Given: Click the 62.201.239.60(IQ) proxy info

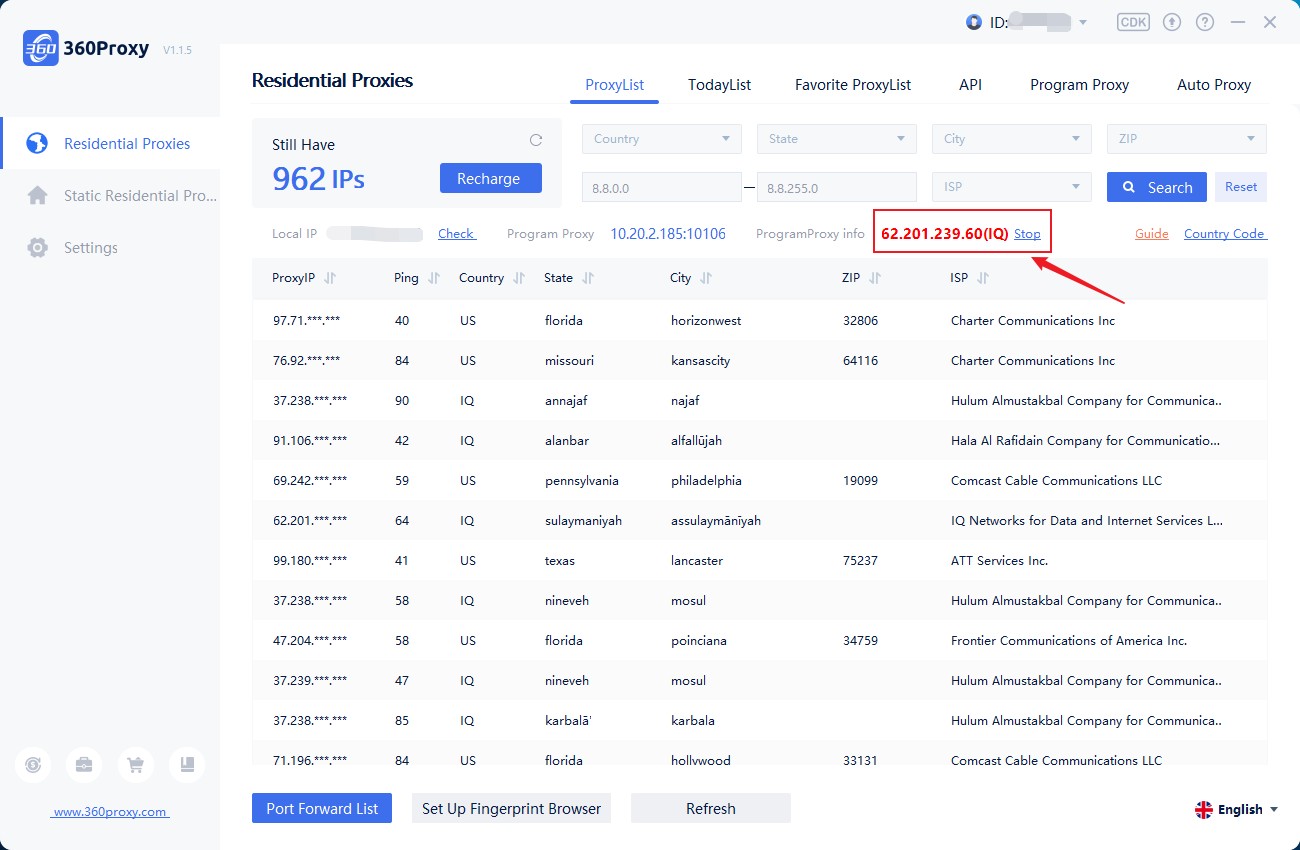Looking at the screenshot, I should coord(944,234).
